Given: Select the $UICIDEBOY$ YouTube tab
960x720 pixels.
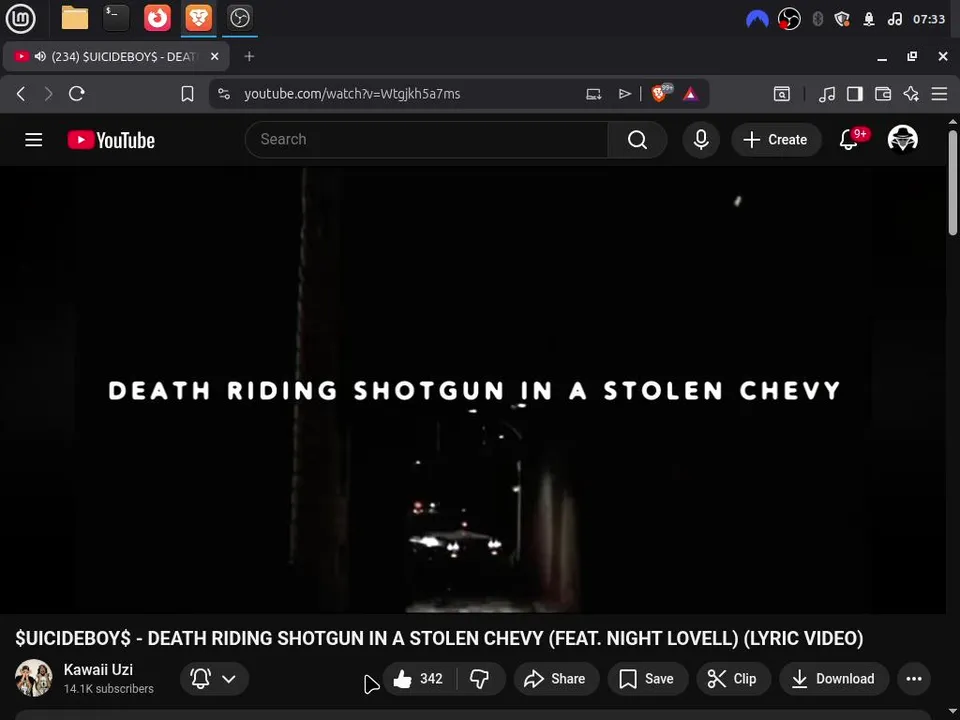Looking at the screenshot, I should pyautogui.click(x=116, y=56).
